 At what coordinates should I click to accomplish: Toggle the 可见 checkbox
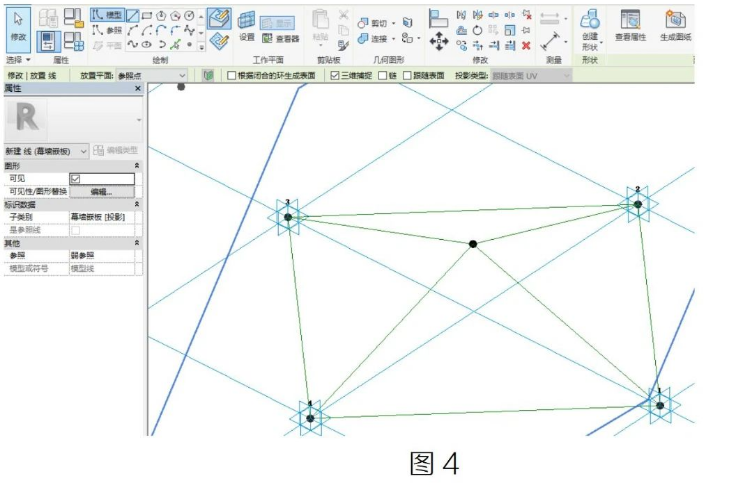click(76, 179)
